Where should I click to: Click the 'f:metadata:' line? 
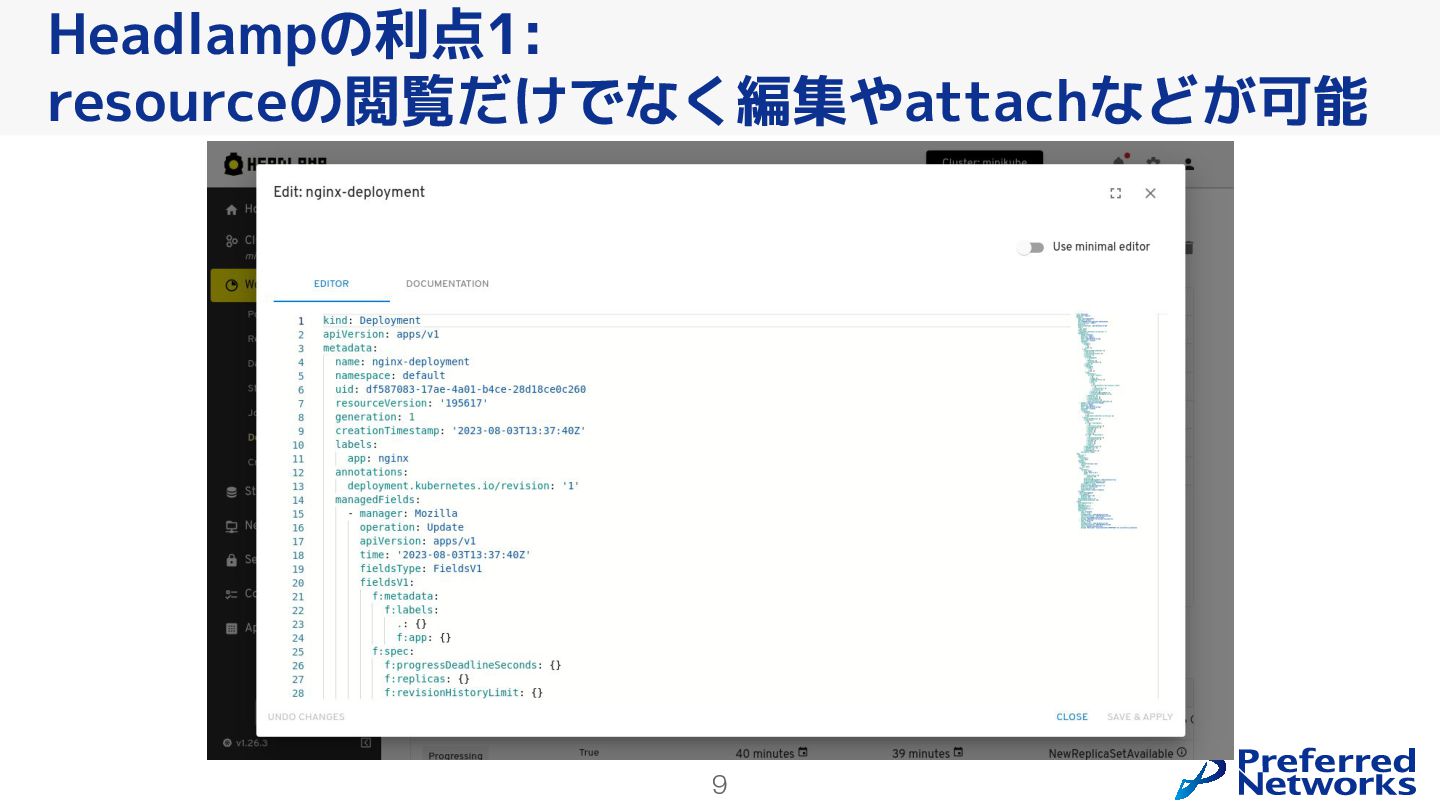pos(405,596)
